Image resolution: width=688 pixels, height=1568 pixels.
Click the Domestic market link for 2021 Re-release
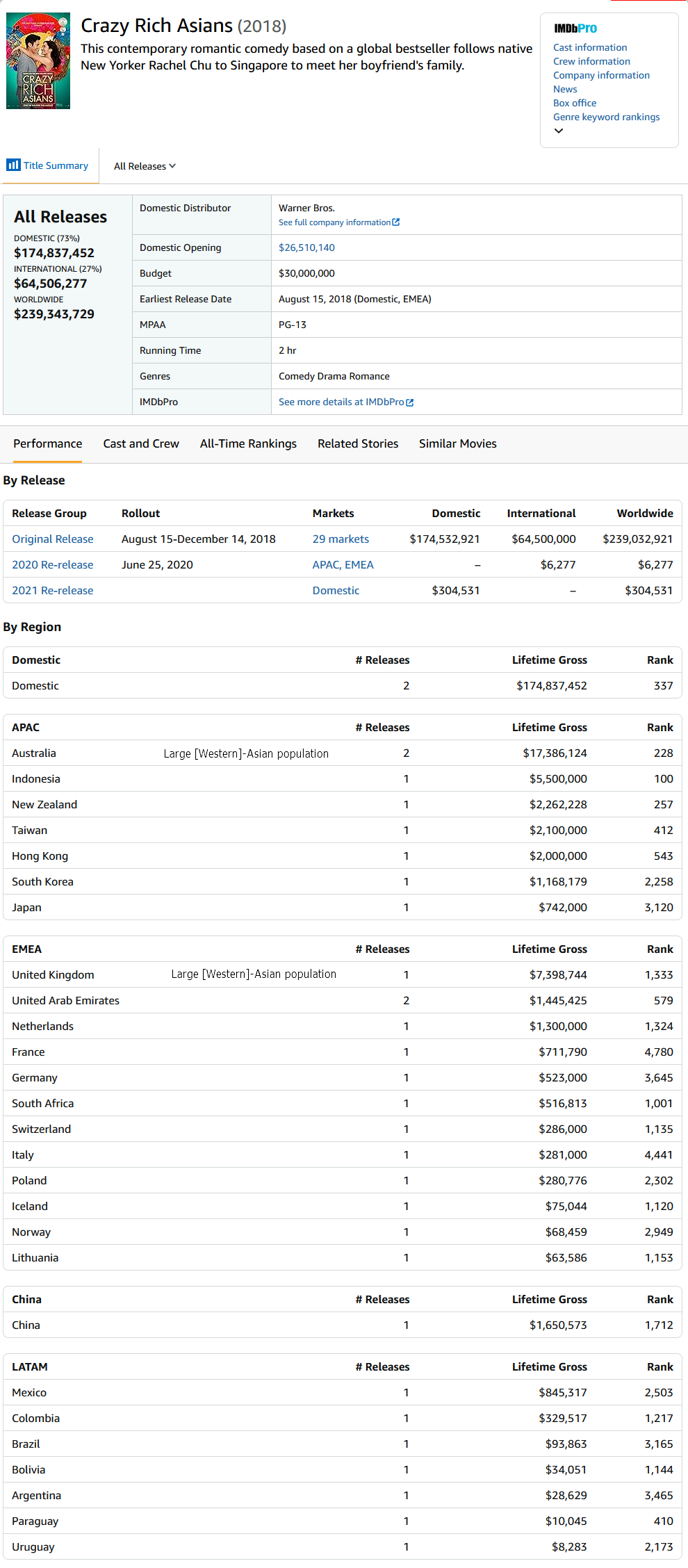click(x=336, y=590)
